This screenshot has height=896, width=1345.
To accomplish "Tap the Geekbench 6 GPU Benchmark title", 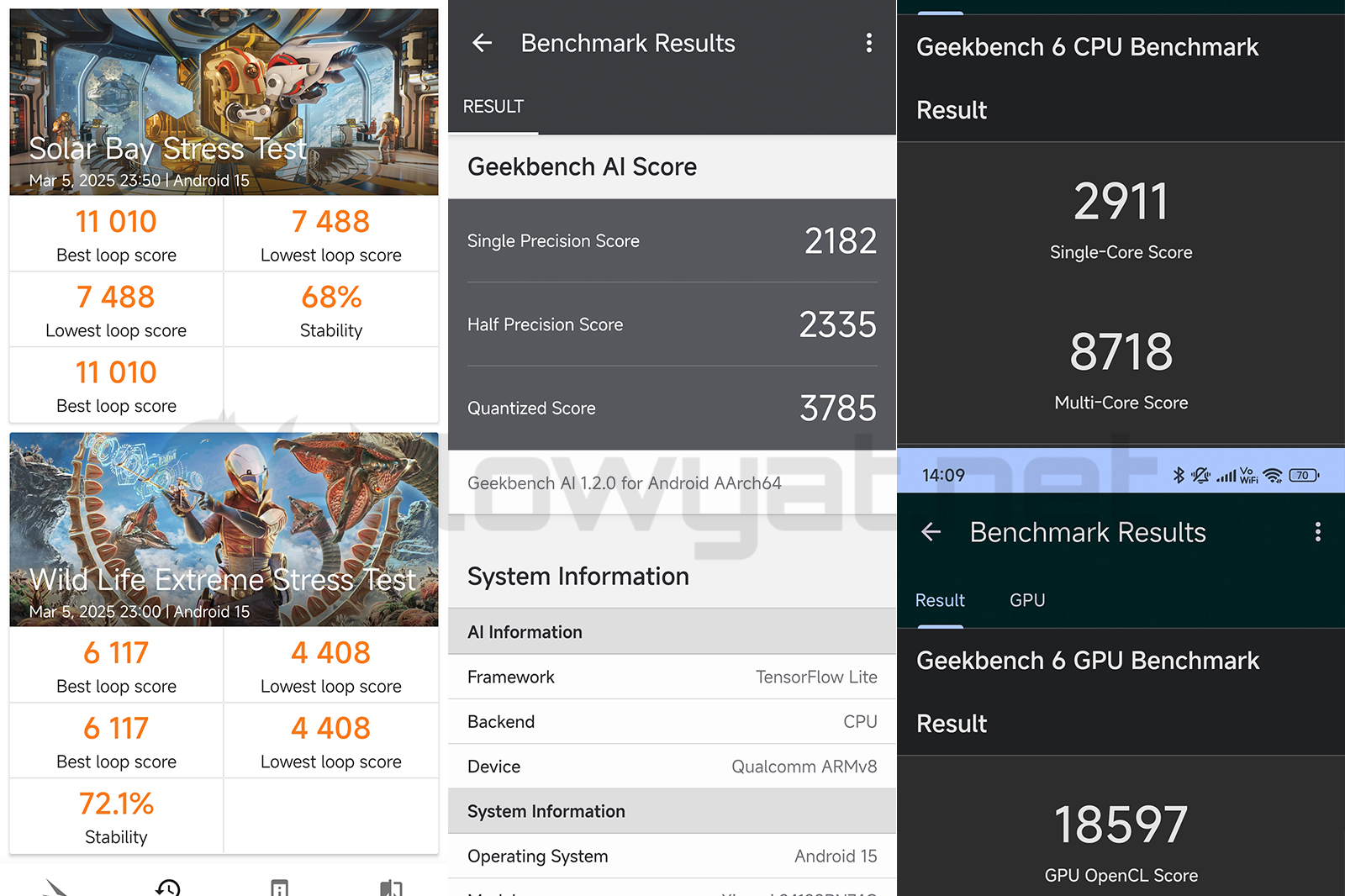I will pos(1088,661).
